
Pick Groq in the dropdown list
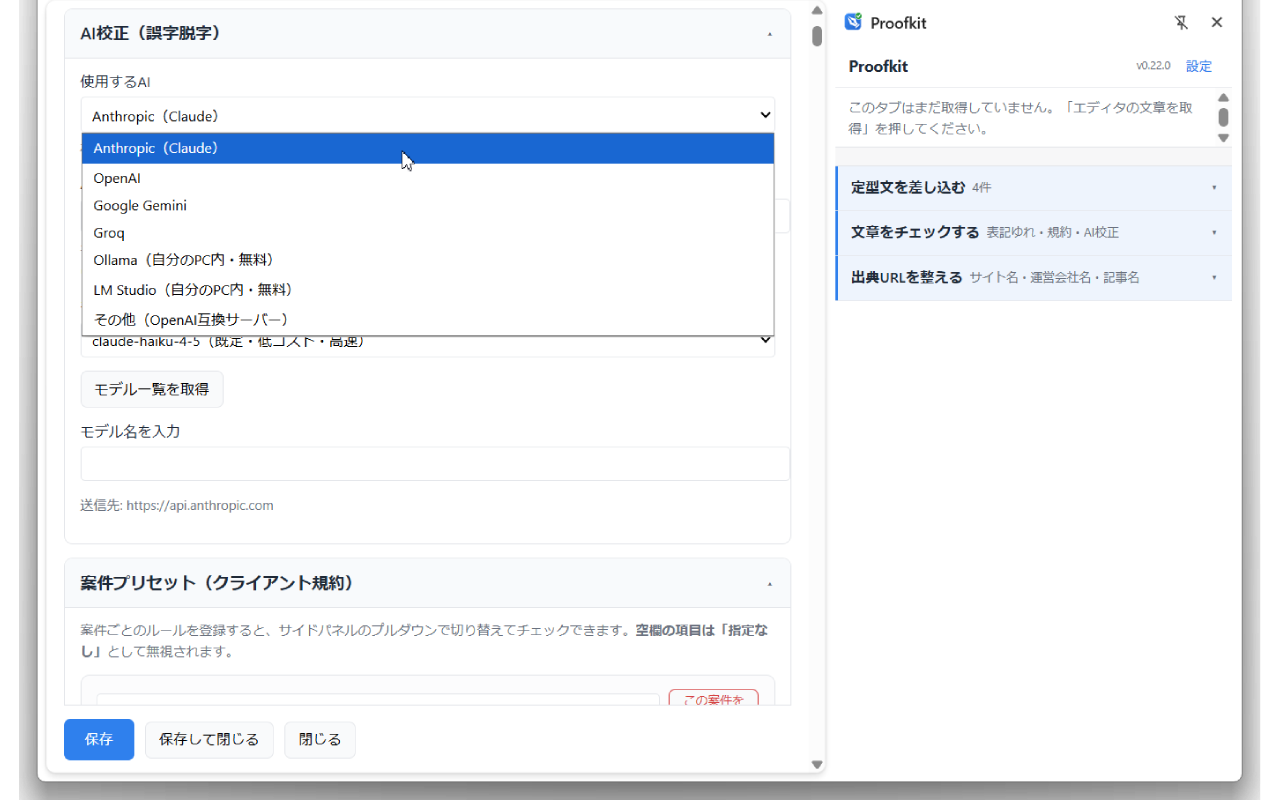point(428,233)
